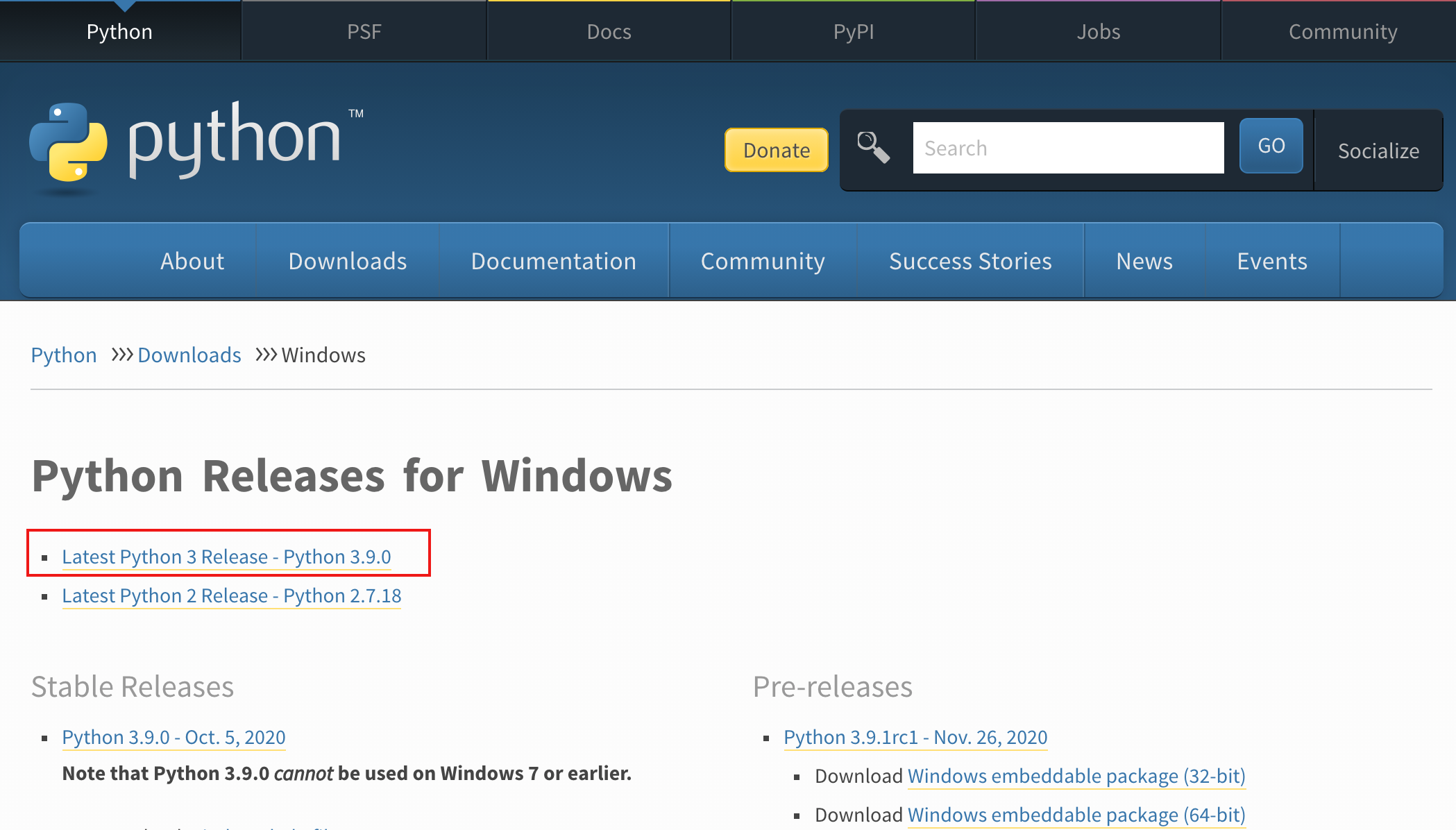Select the About navigation menu item

point(193,261)
